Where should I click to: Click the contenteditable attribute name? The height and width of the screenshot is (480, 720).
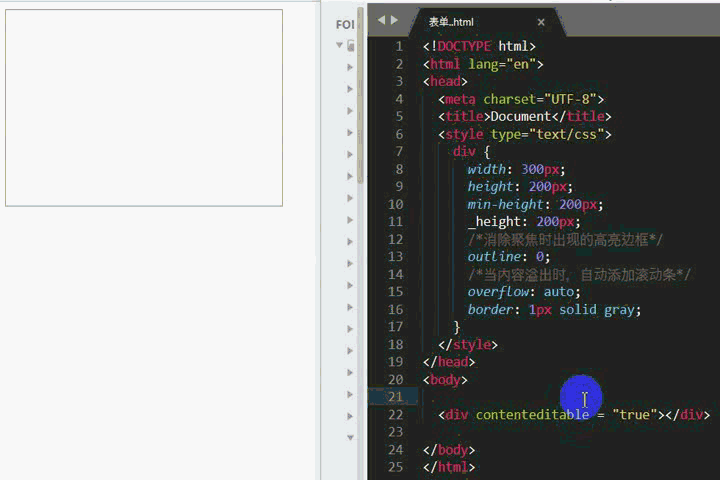[532, 415]
